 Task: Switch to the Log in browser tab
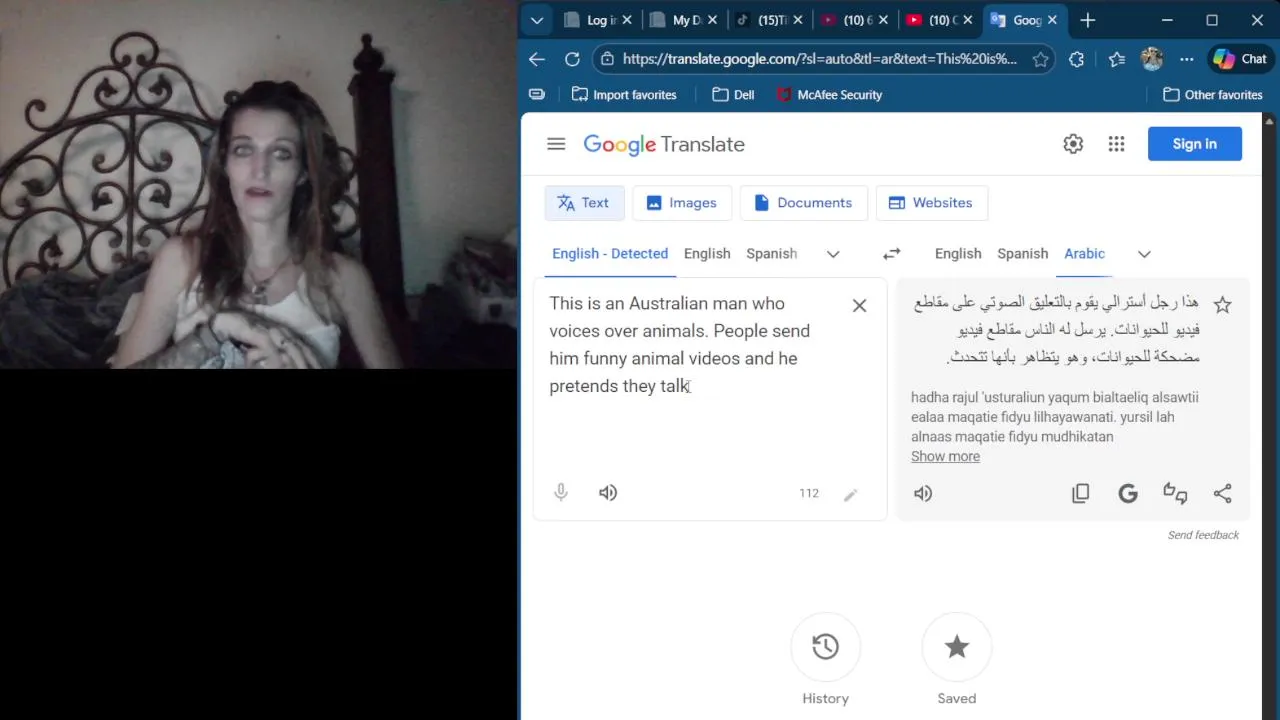click(596, 20)
